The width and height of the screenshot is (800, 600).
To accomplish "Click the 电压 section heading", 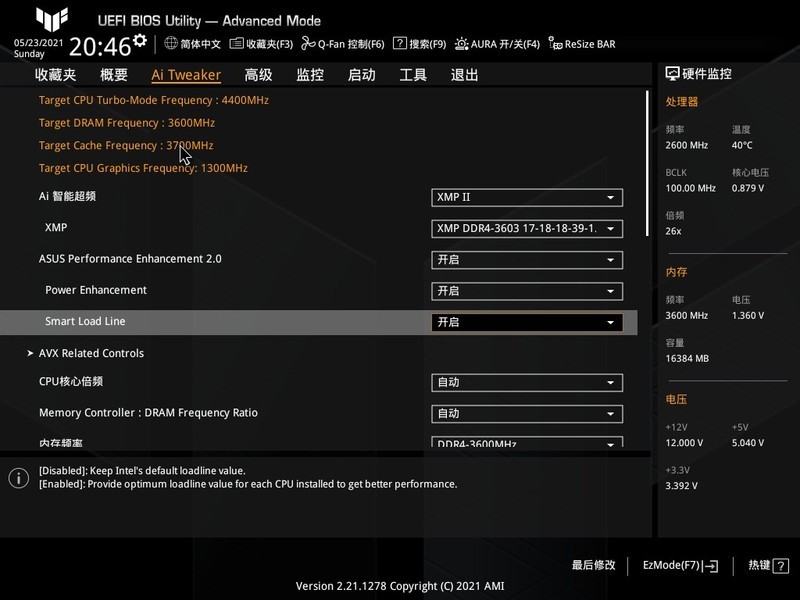I will [x=676, y=399].
